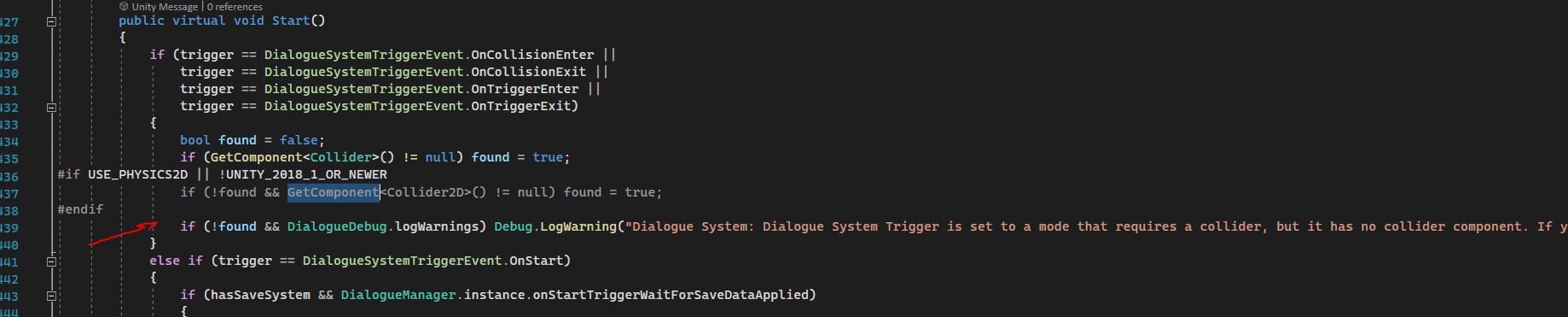Open the "0 references" CodeLens link
Screen dimensions: 1568x317
point(235,6)
